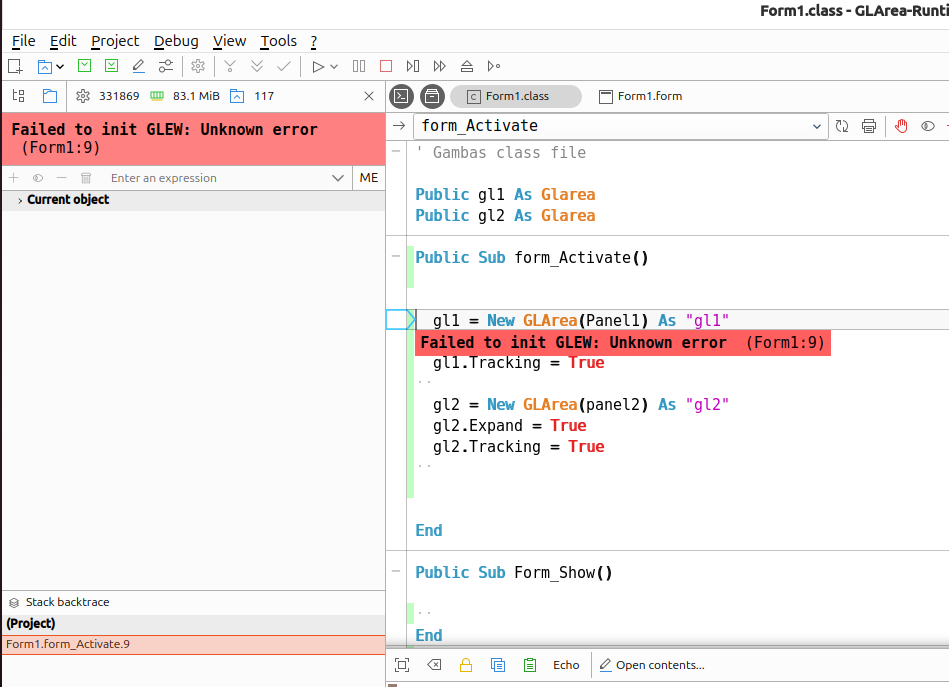The width and height of the screenshot is (949, 687).
Task: Click the pencil edit icon in main toolbar
Action: 139,66
